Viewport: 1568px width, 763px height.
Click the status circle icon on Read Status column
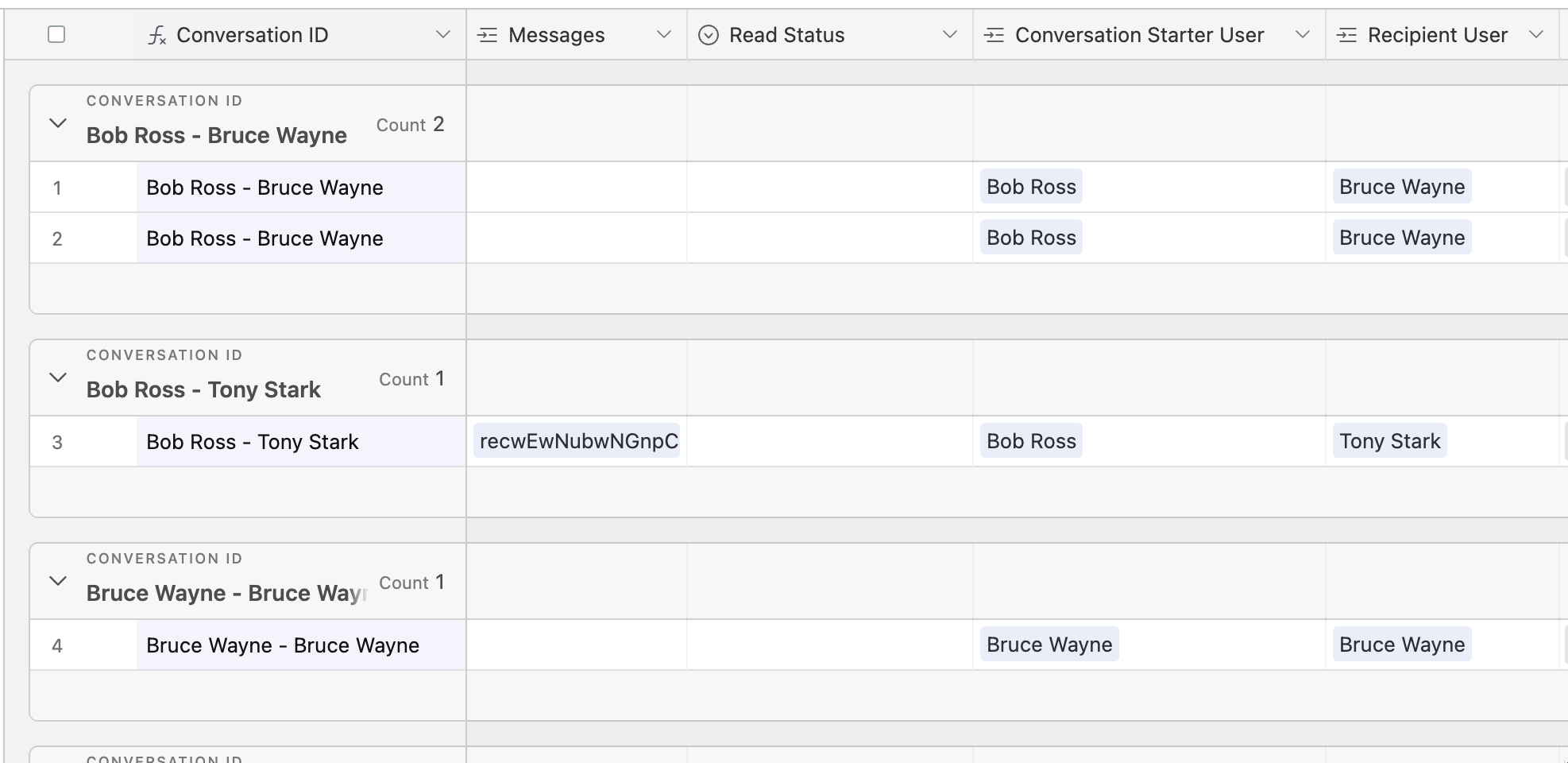[709, 35]
